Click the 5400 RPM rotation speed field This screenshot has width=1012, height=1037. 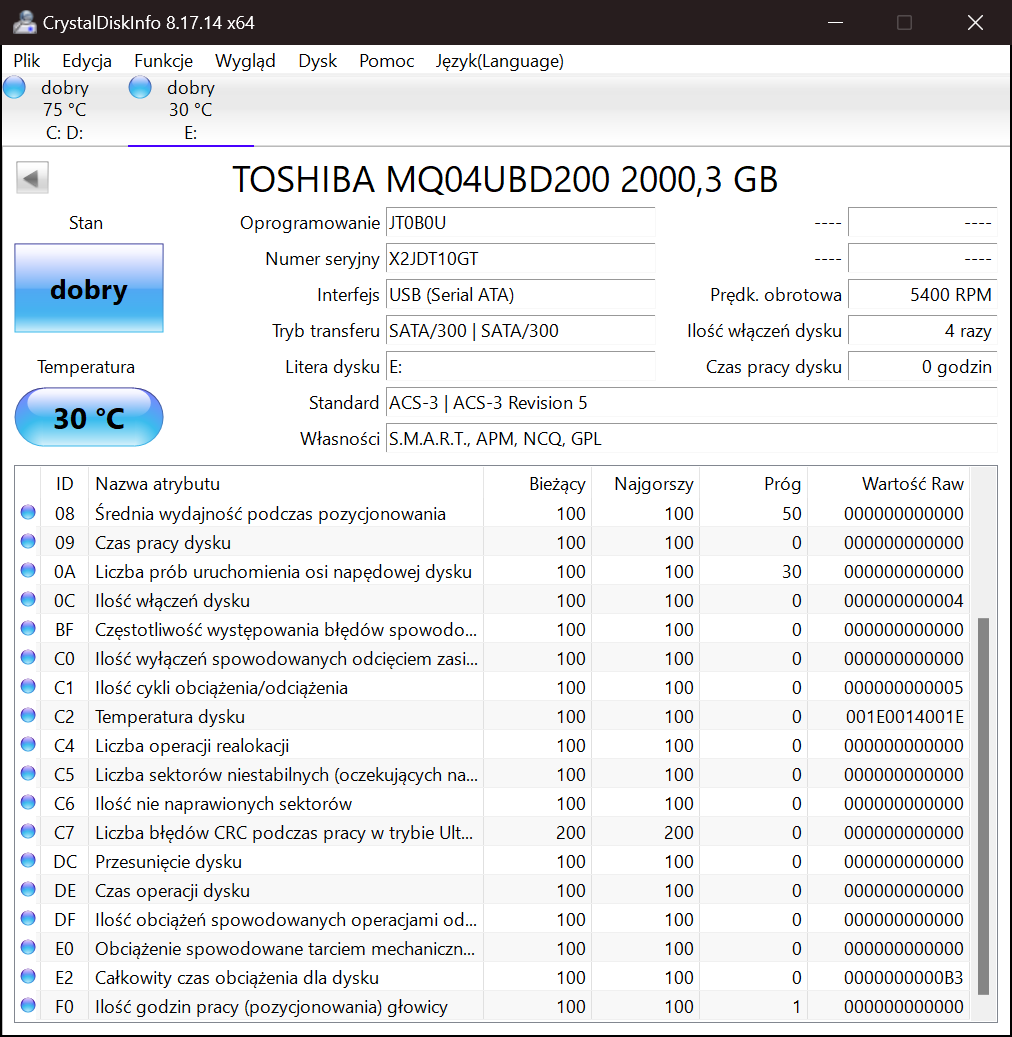pyautogui.click(x=922, y=294)
